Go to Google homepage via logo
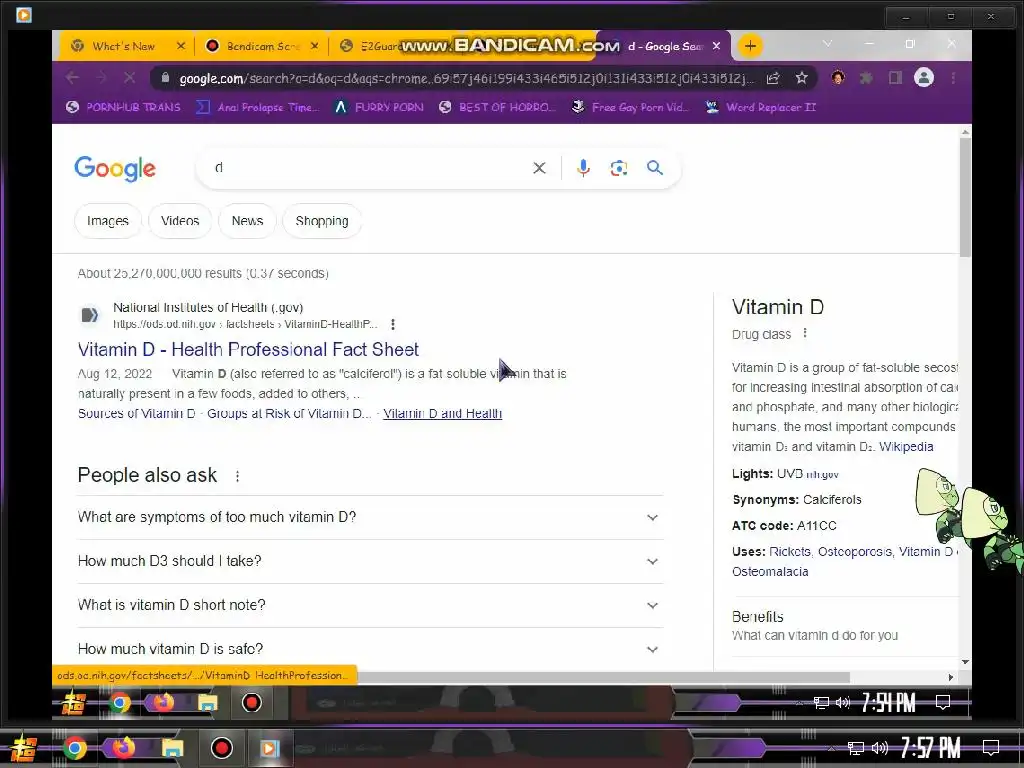Viewport: 1024px width, 768px height. point(115,168)
